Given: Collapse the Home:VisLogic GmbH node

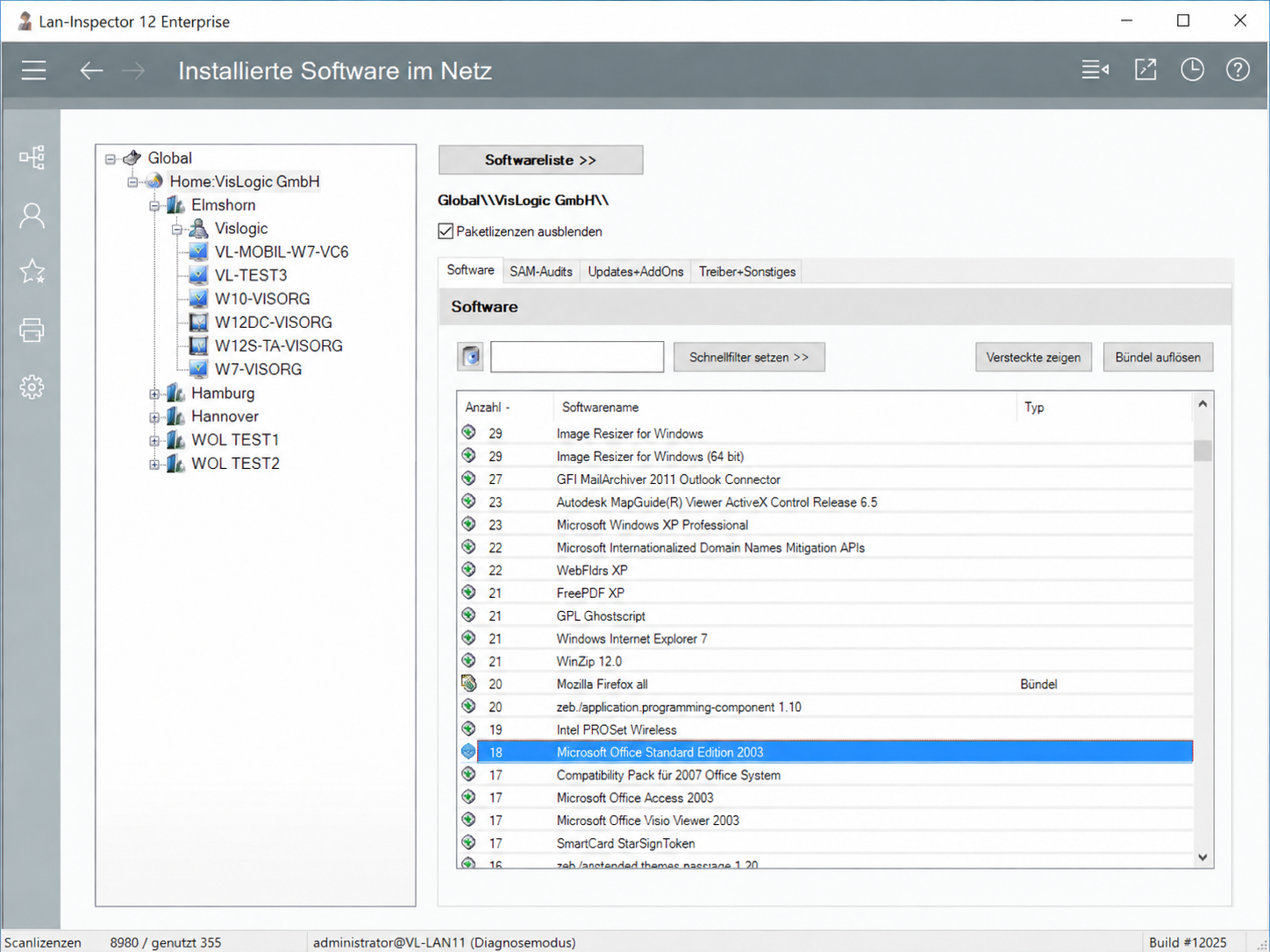Looking at the screenshot, I should [132, 182].
